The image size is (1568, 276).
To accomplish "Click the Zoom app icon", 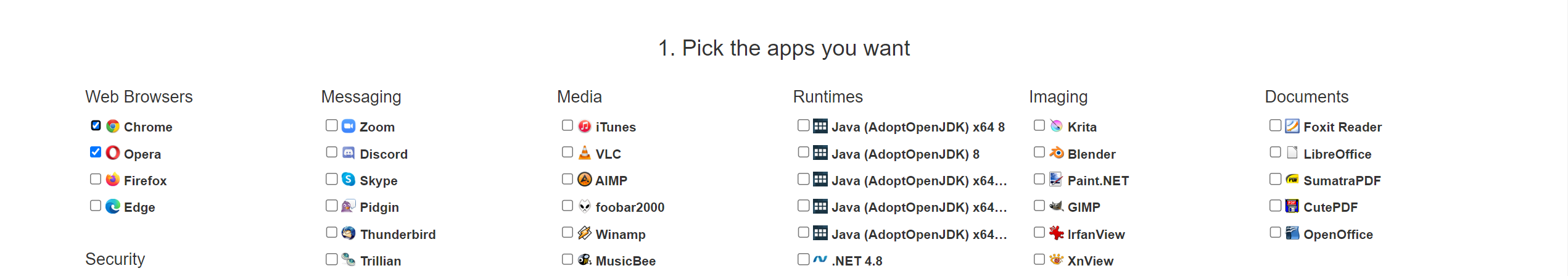I will (x=349, y=127).
